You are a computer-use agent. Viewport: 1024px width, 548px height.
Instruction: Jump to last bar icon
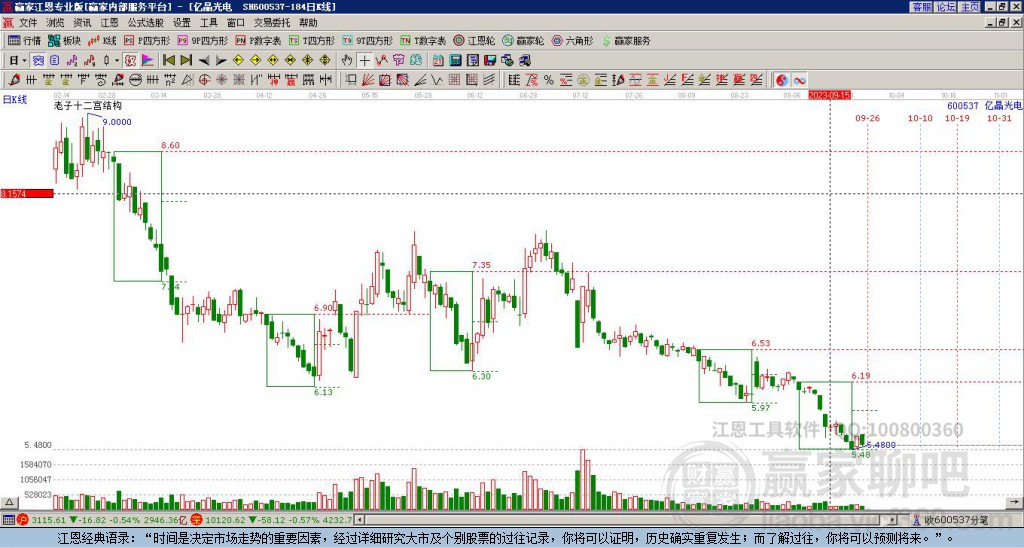pyautogui.click(x=186, y=61)
